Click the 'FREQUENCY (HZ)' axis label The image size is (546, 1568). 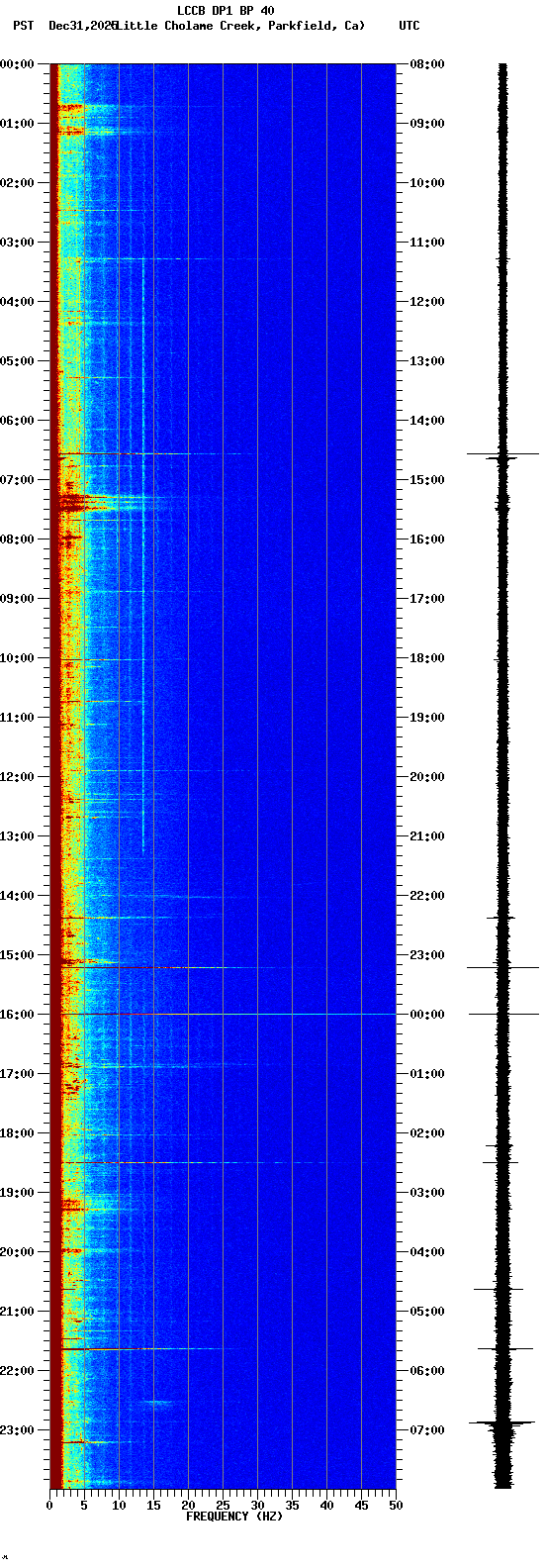click(234, 1517)
